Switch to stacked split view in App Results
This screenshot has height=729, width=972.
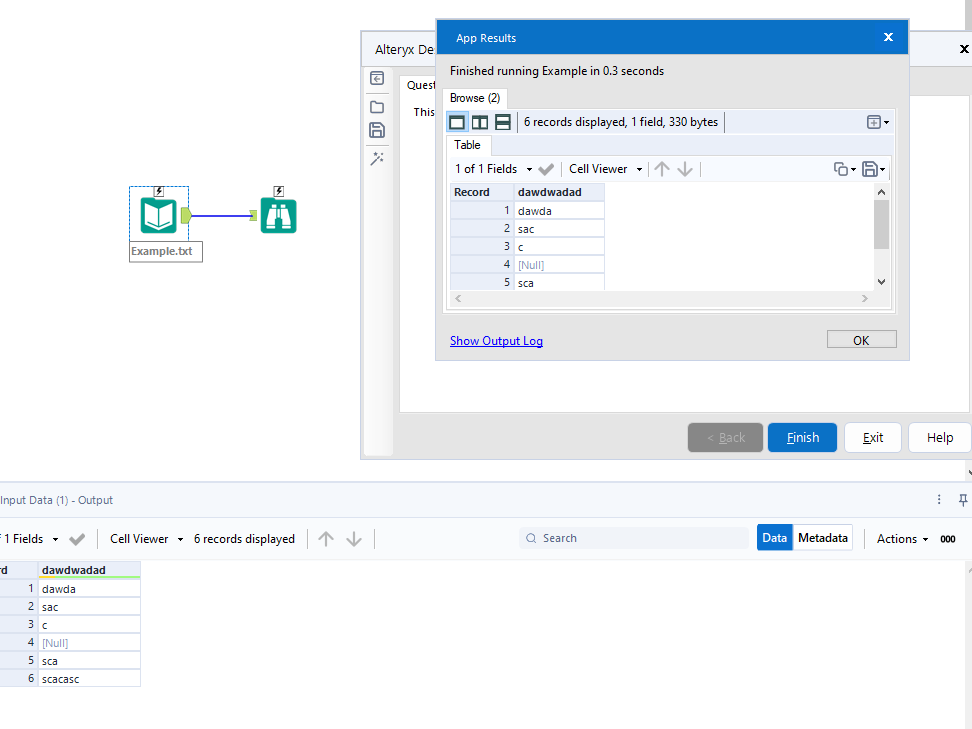pos(503,122)
